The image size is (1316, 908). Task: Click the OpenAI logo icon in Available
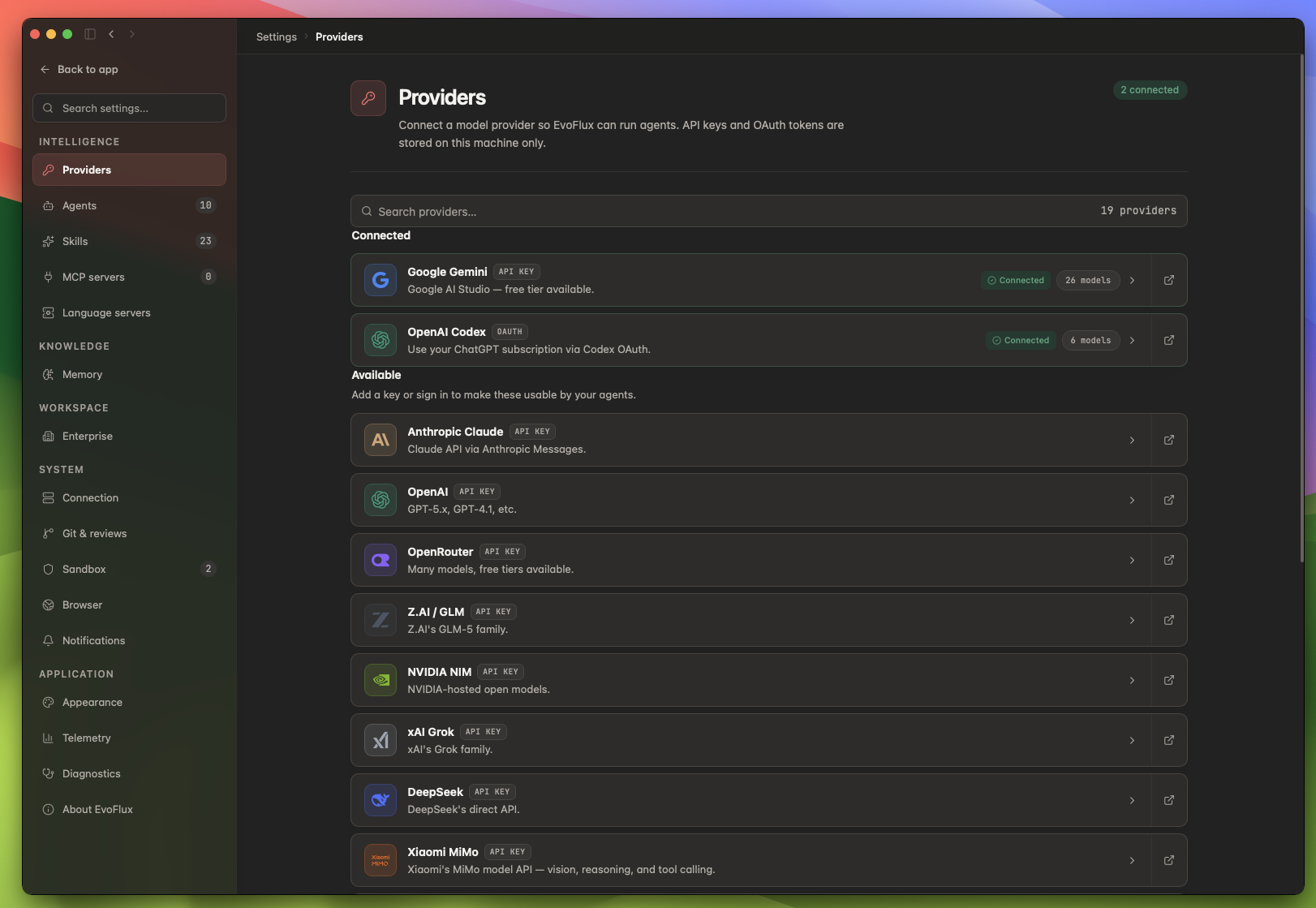380,500
